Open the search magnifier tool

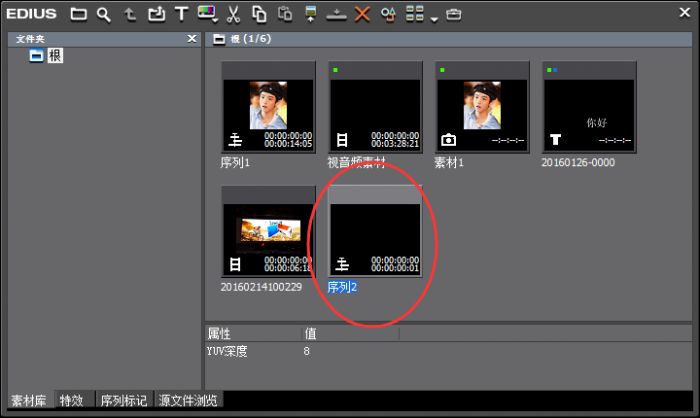(x=103, y=14)
